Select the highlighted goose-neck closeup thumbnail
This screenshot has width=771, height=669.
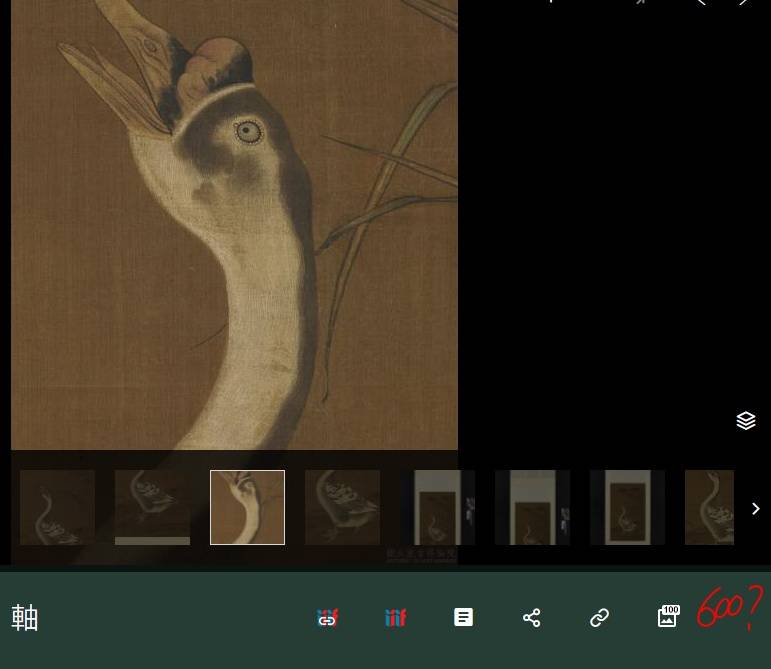(247, 507)
